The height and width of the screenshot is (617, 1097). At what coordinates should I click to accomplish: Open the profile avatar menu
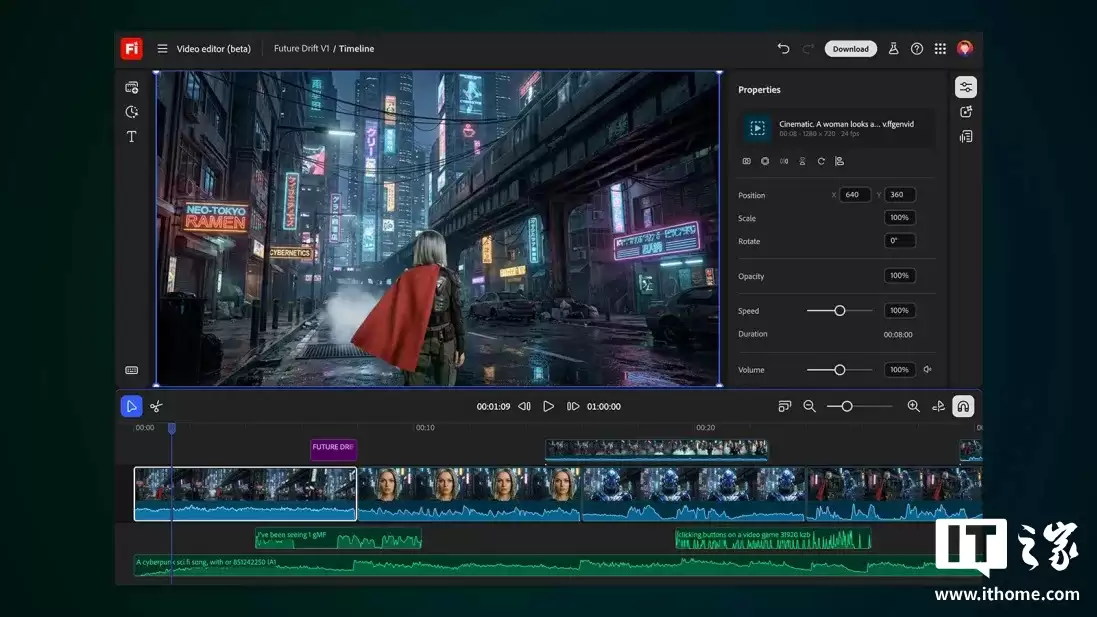pos(964,48)
